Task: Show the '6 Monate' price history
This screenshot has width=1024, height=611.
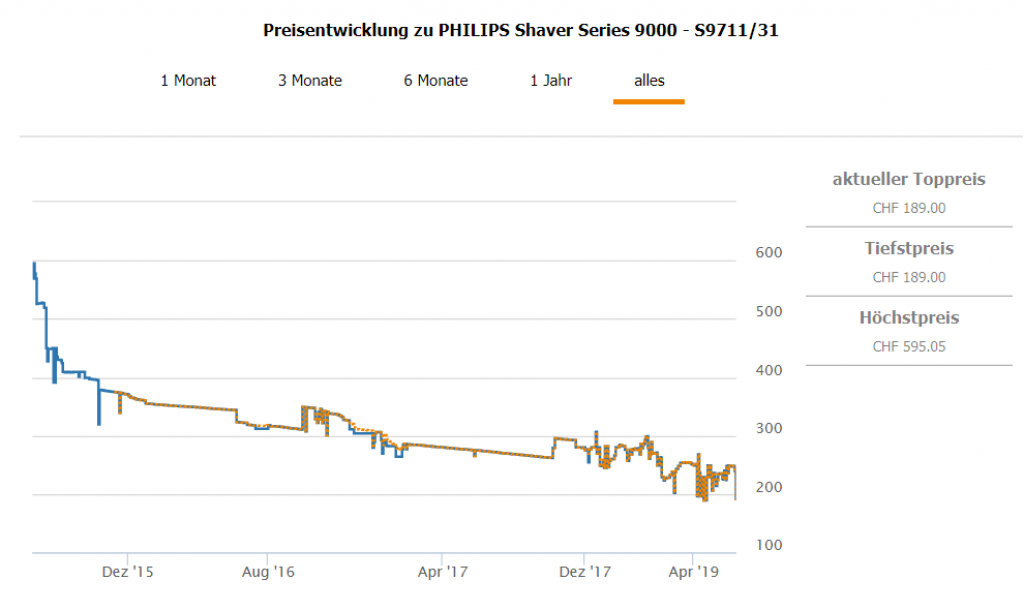Action: (436, 81)
